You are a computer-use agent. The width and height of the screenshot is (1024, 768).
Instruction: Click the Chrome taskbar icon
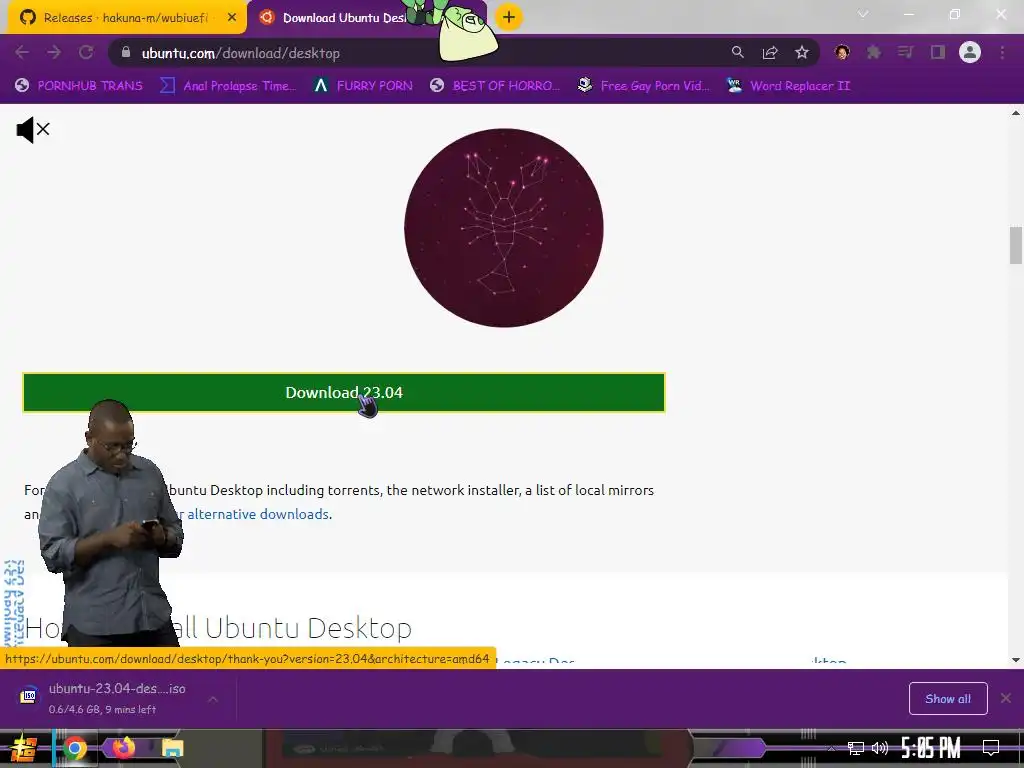(75, 748)
